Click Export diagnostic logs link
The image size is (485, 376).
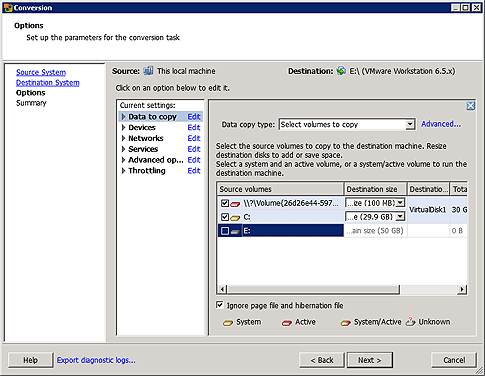point(96,360)
